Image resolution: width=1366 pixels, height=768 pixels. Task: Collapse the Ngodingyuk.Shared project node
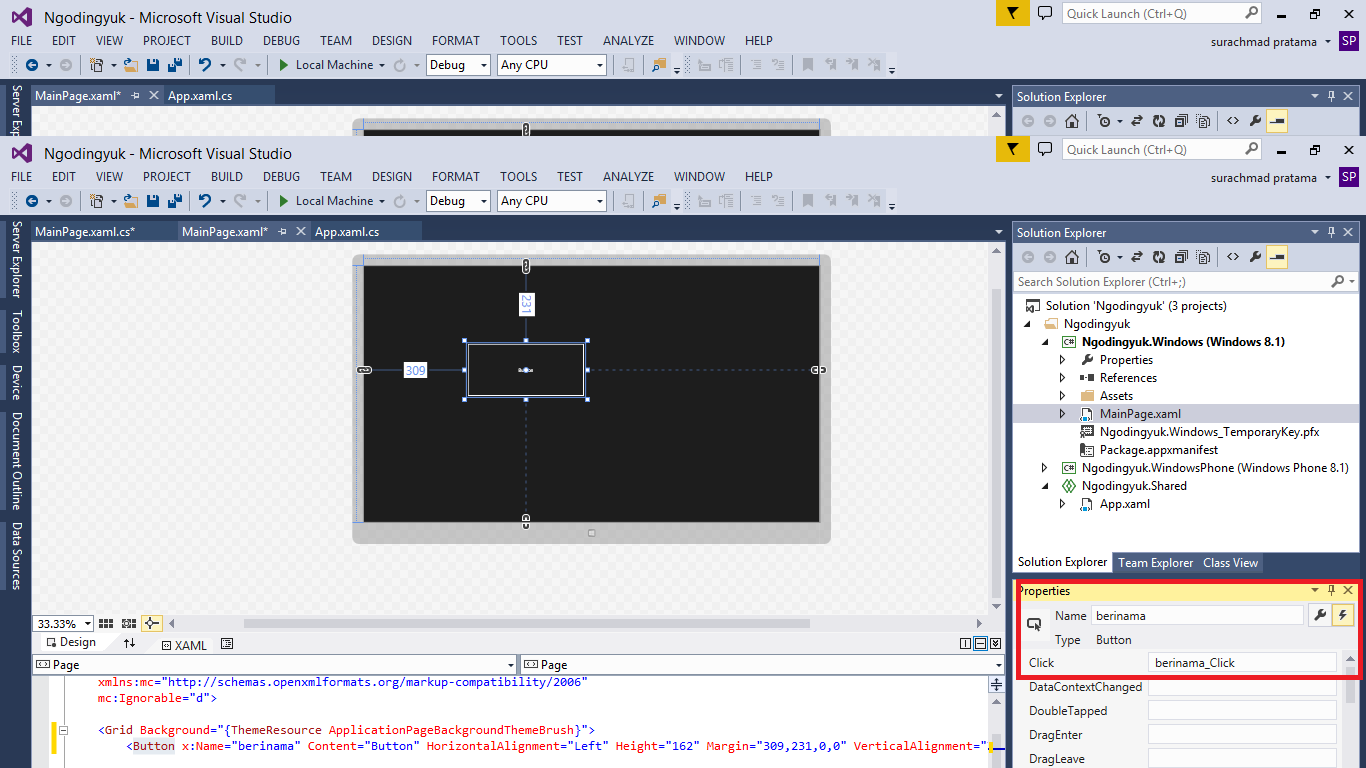click(x=1045, y=486)
